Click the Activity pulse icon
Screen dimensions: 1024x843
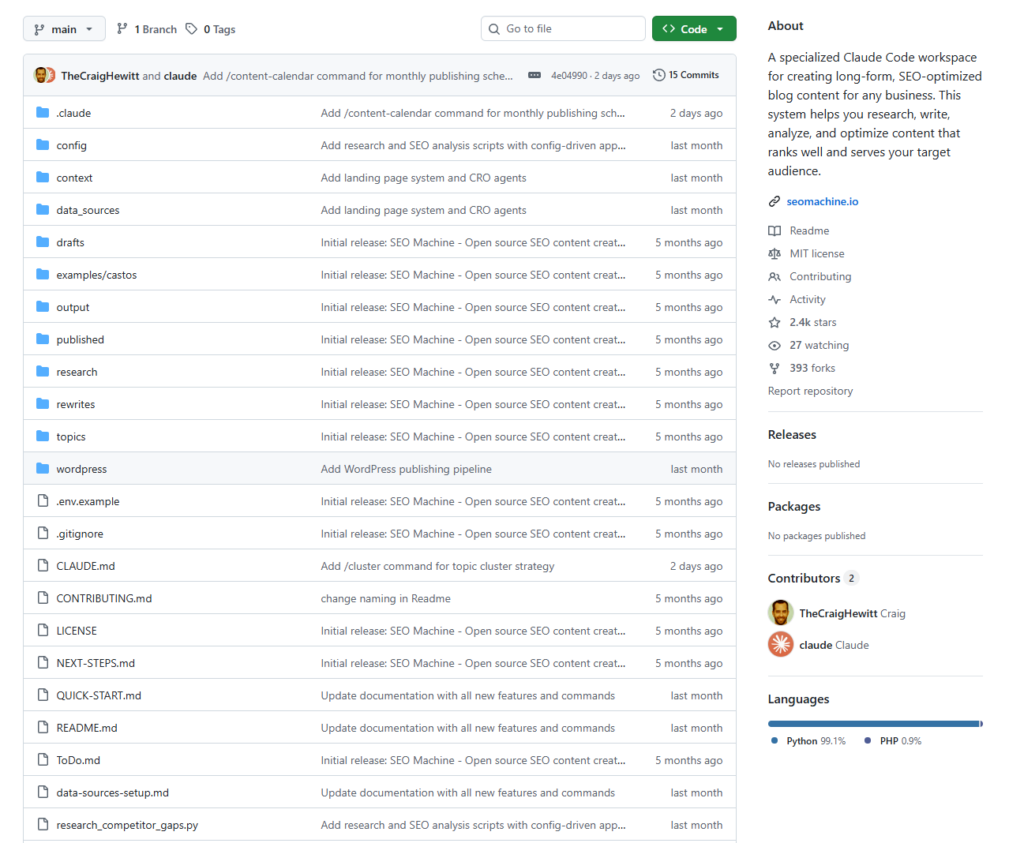[774, 300]
